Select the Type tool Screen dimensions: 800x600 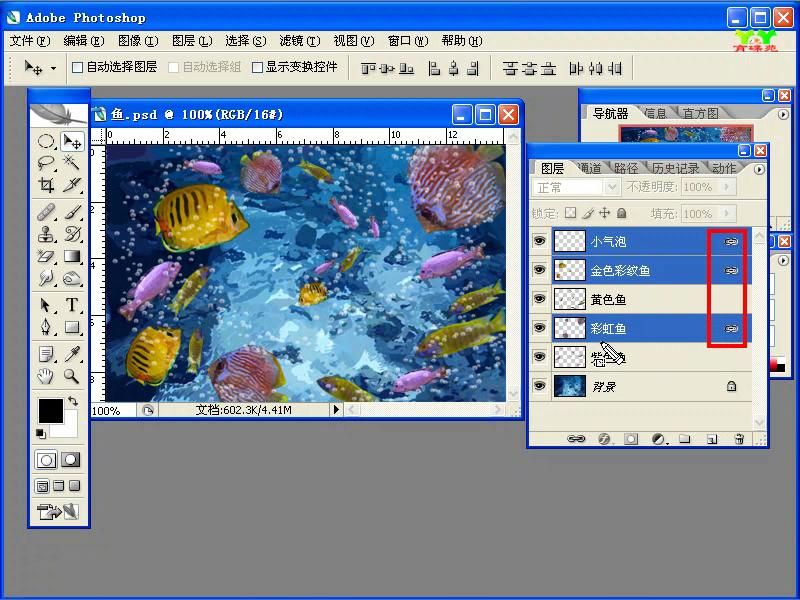(x=72, y=305)
